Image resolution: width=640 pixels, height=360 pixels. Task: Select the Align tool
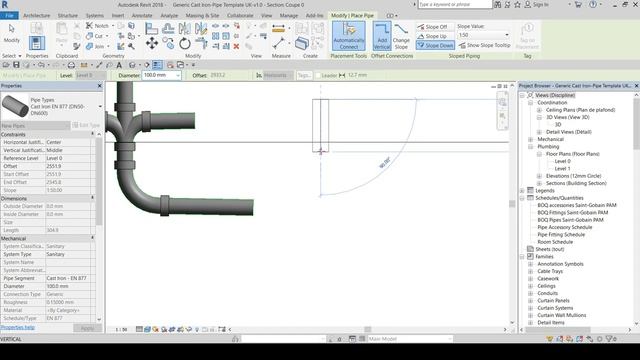pyautogui.click(x=151, y=29)
